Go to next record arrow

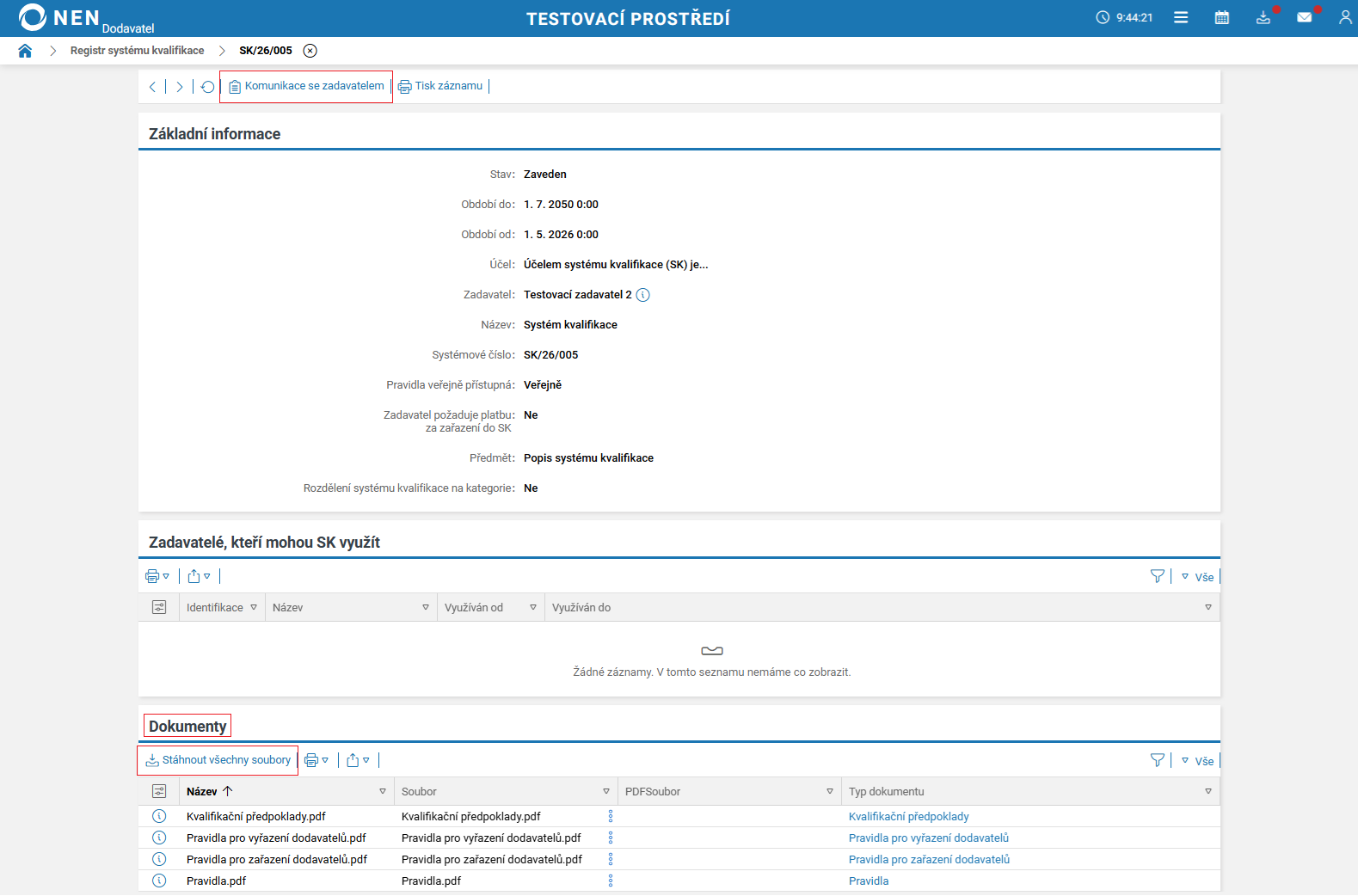tap(180, 87)
